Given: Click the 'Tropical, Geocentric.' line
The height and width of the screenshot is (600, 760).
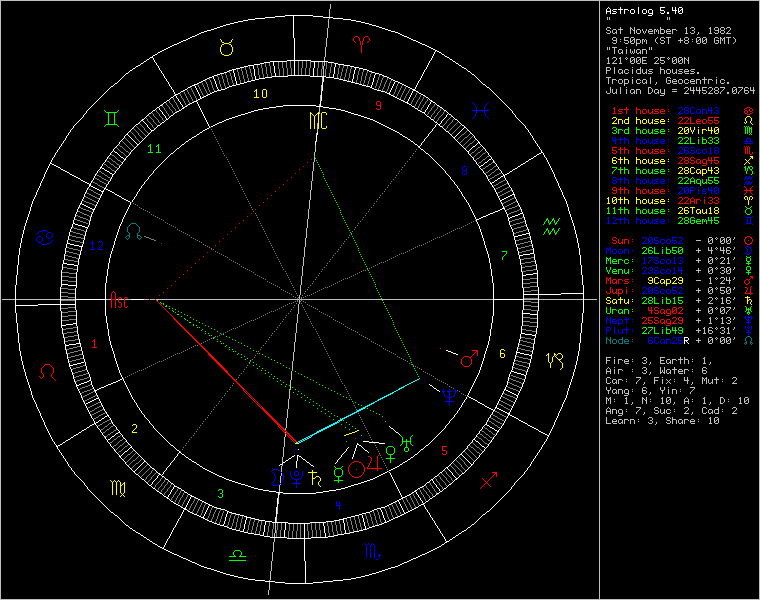Looking at the screenshot, I should (668, 81).
